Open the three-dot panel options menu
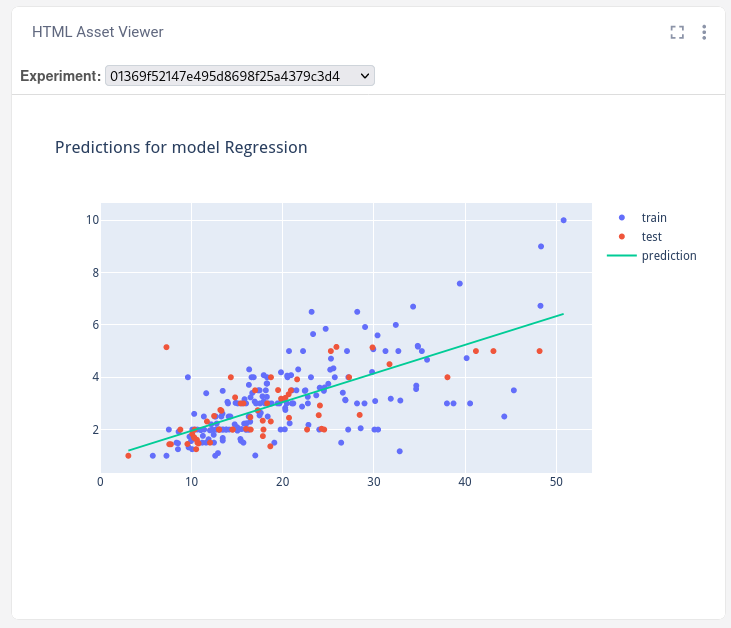Image resolution: width=731 pixels, height=628 pixels. point(704,32)
